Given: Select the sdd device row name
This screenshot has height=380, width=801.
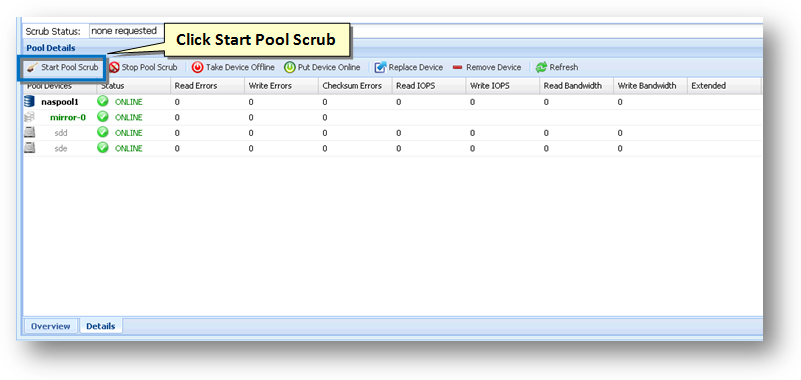Looking at the screenshot, I should click(x=61, y=133).
